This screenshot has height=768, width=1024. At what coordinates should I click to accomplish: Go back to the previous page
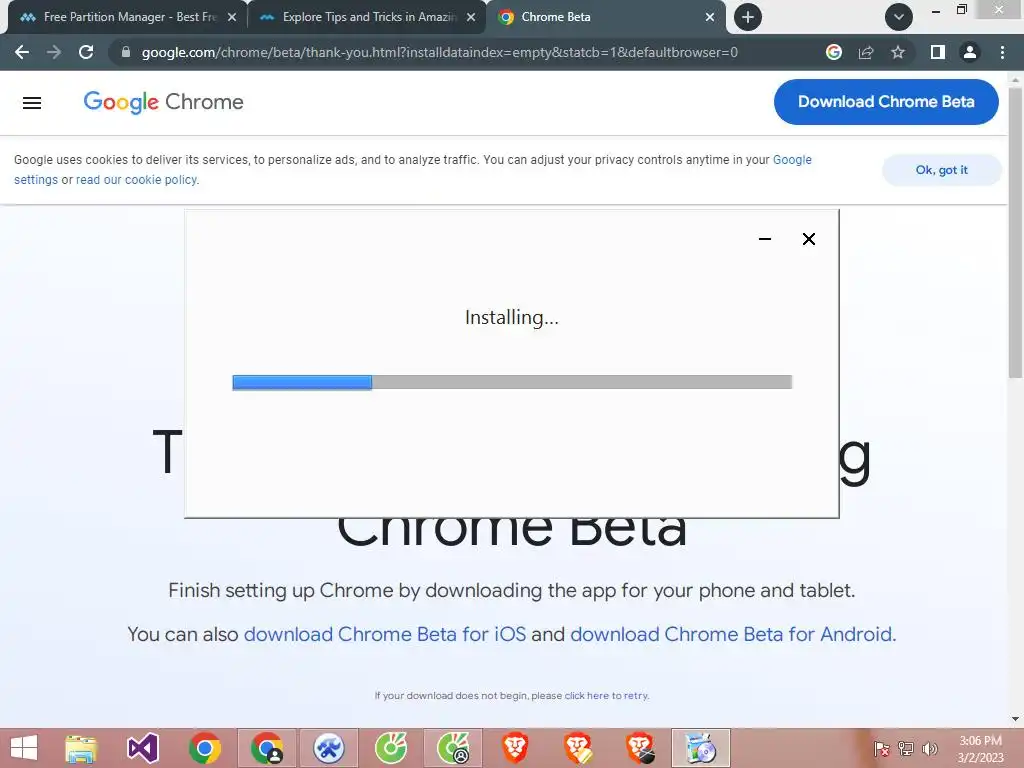[x=22, y=52]
